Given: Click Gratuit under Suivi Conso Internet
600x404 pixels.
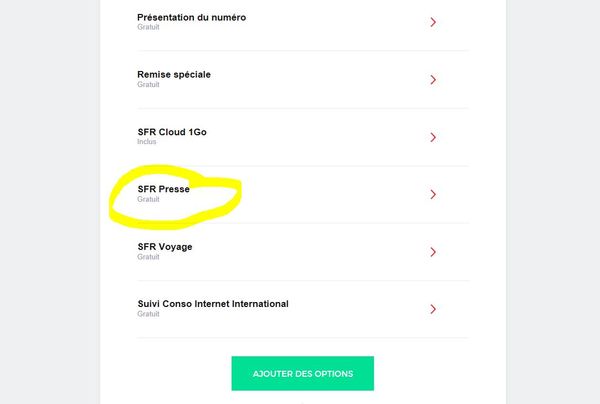Looking at the screenshot, I should point(148,314).
